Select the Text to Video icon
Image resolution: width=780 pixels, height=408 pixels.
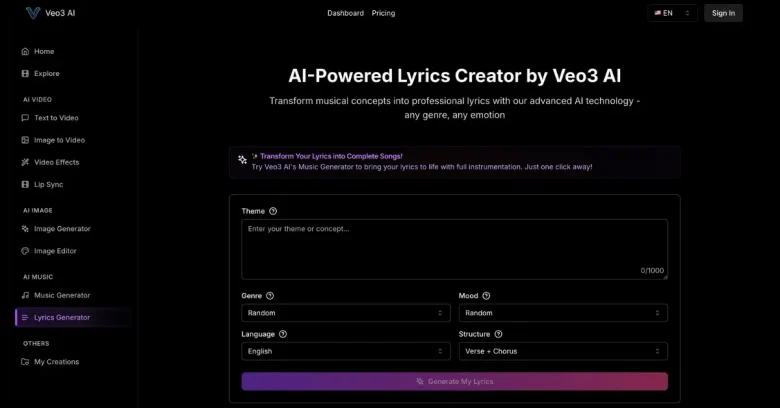point(25,118)
